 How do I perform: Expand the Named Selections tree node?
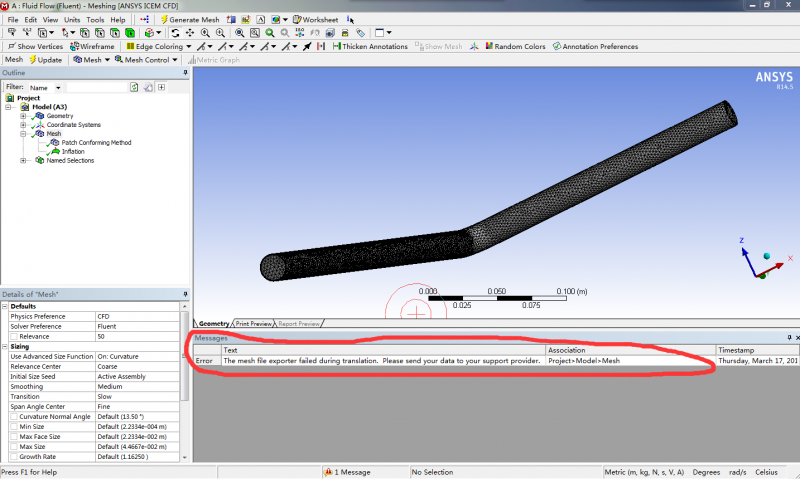point(23,161)
